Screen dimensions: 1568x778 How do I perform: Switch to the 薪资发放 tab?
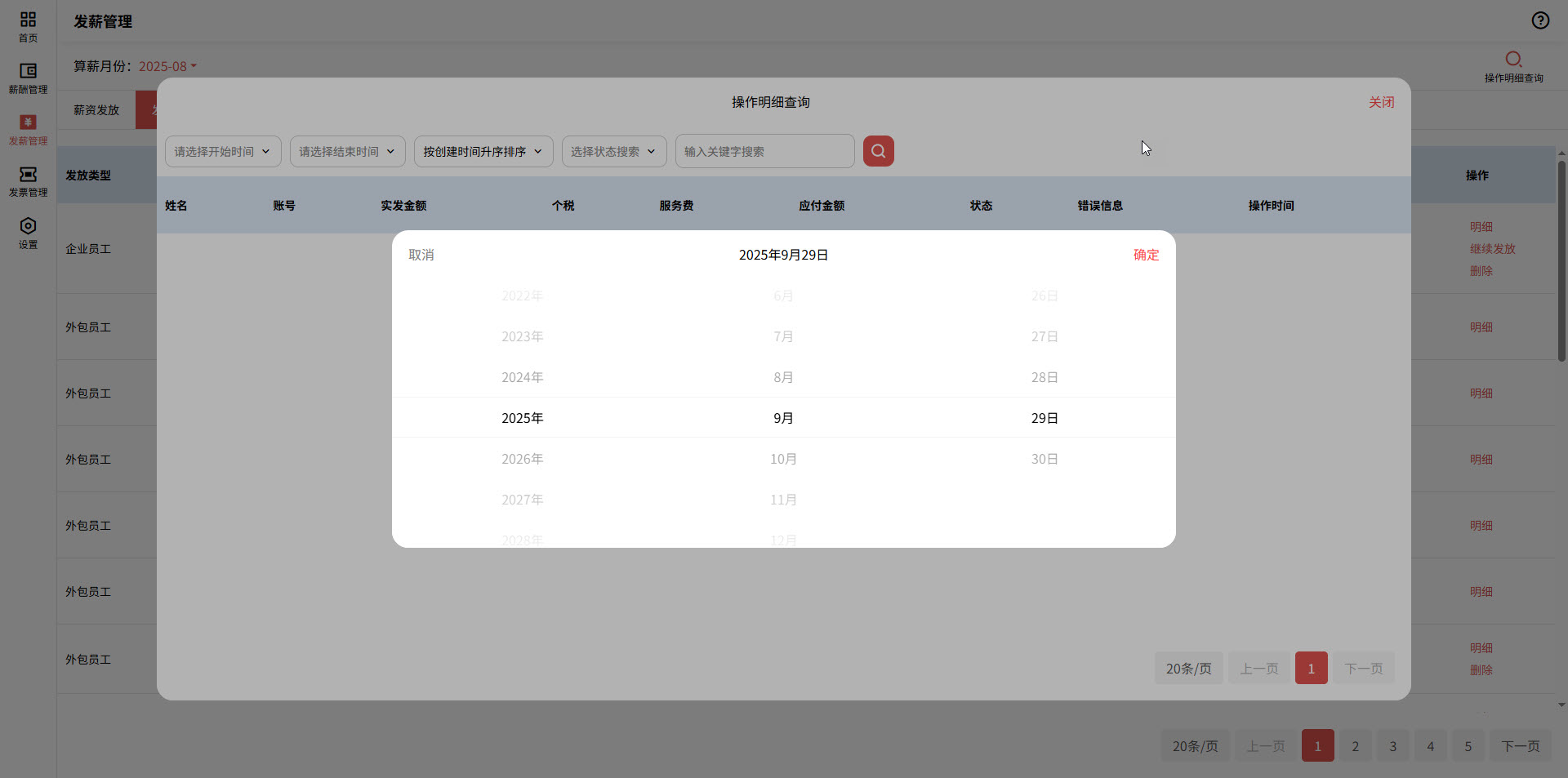coord(96,109)
